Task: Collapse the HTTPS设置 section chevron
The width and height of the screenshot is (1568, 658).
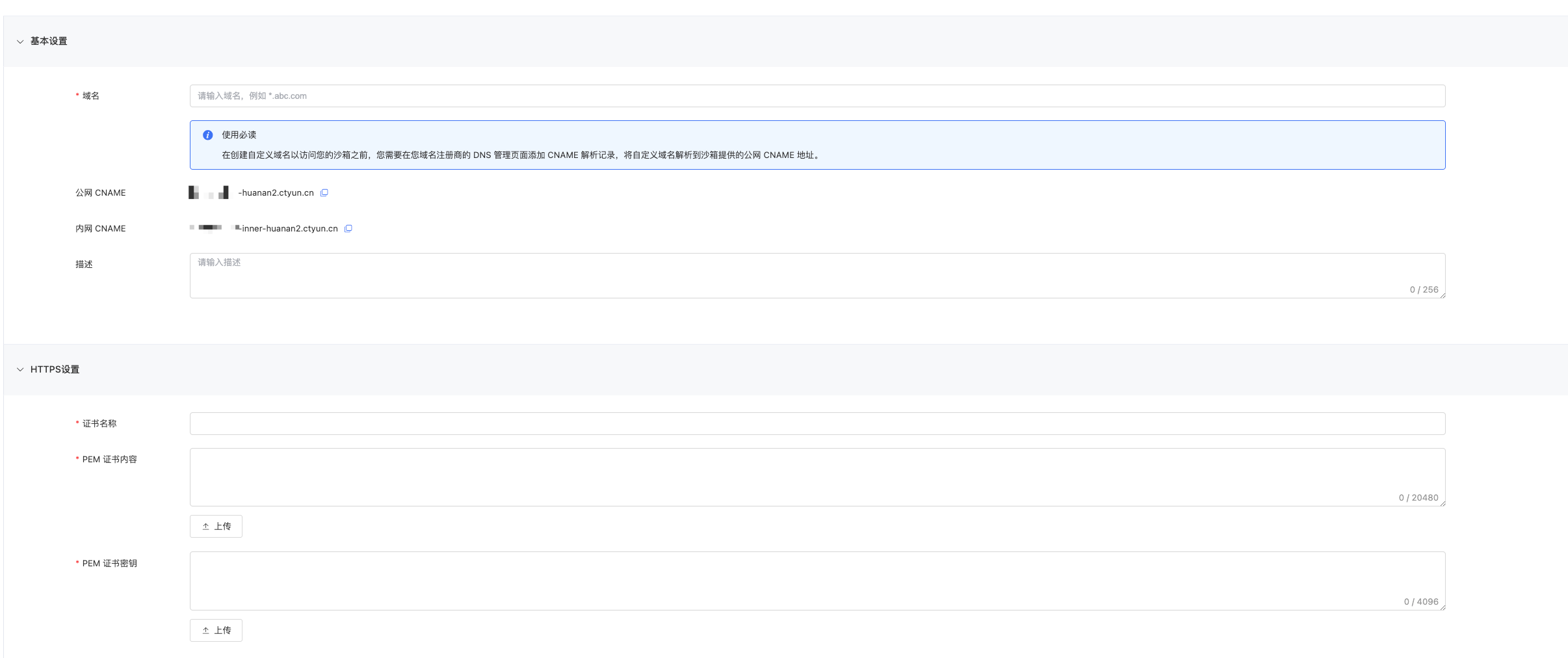Action: (x=20, y=370)
